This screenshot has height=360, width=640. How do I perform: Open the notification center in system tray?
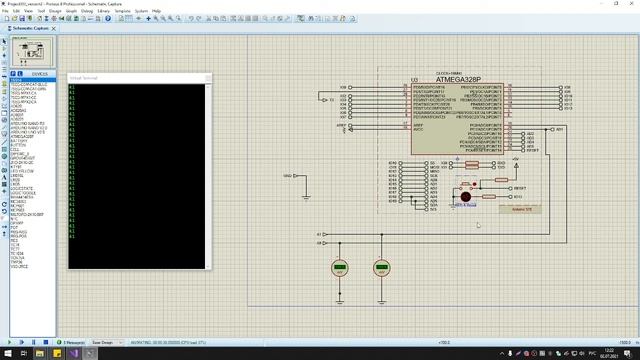[x=627, y=353]
